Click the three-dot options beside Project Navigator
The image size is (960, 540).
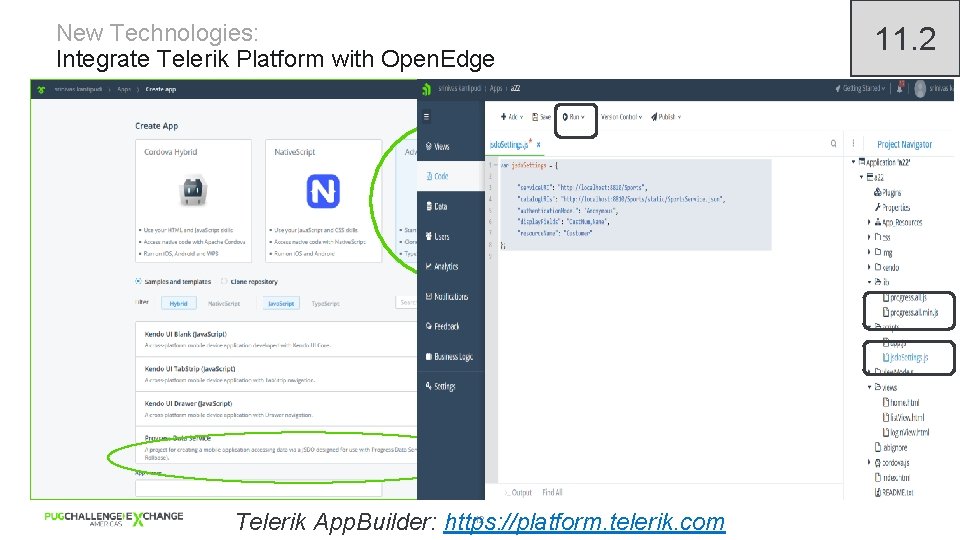(x=853, y=144)
